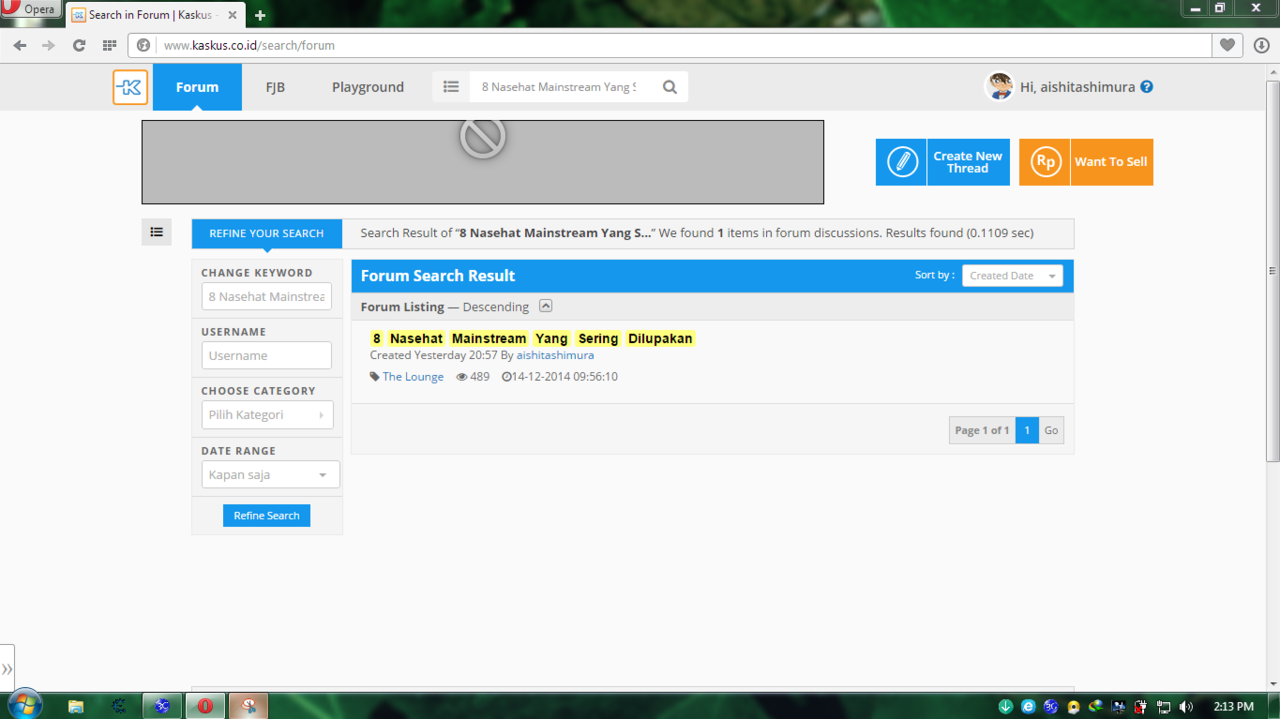Click the browser Forward arrow
The image size is (1280, 719).
(x=48, y=45)
